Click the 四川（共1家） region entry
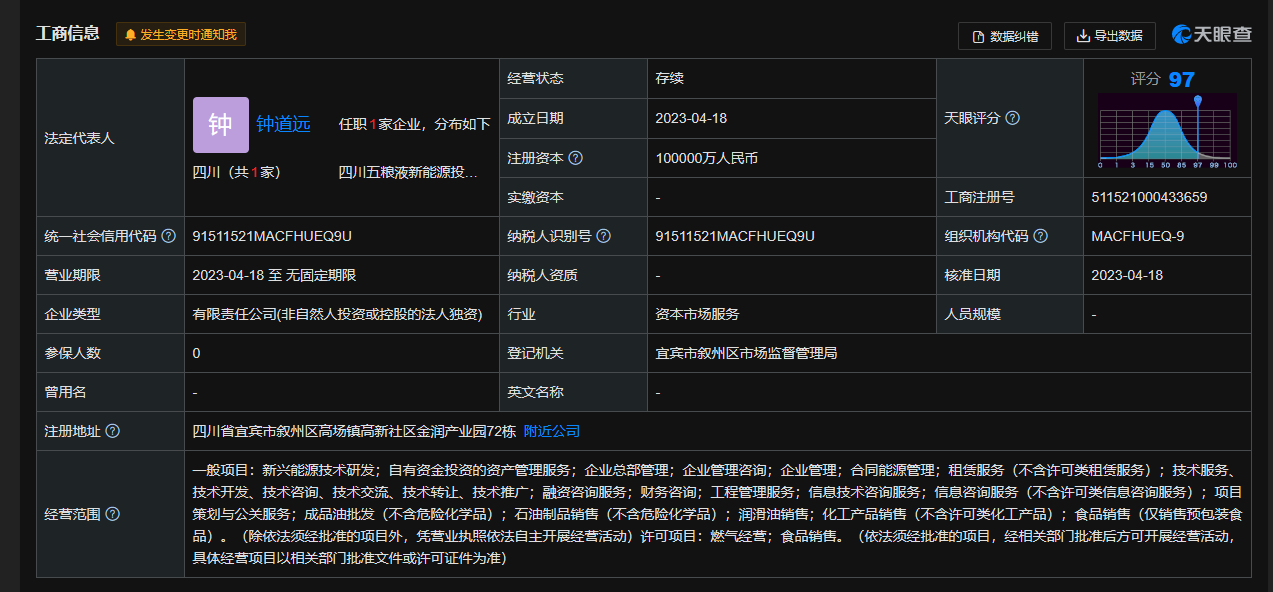This screenshot has width=1273, height=592. [237, 172]
